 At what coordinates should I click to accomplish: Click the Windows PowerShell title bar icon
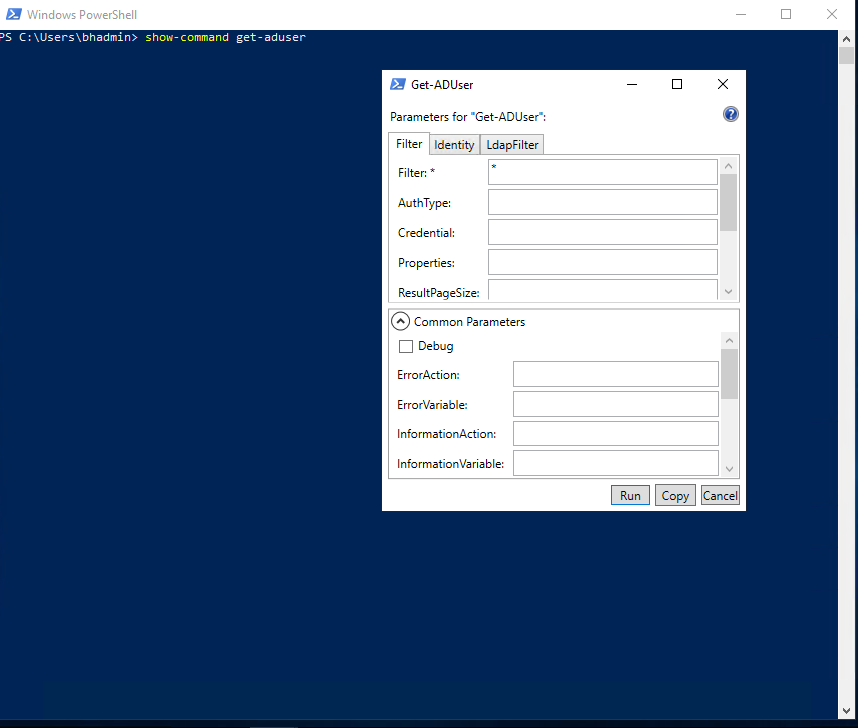pos(14,14)
